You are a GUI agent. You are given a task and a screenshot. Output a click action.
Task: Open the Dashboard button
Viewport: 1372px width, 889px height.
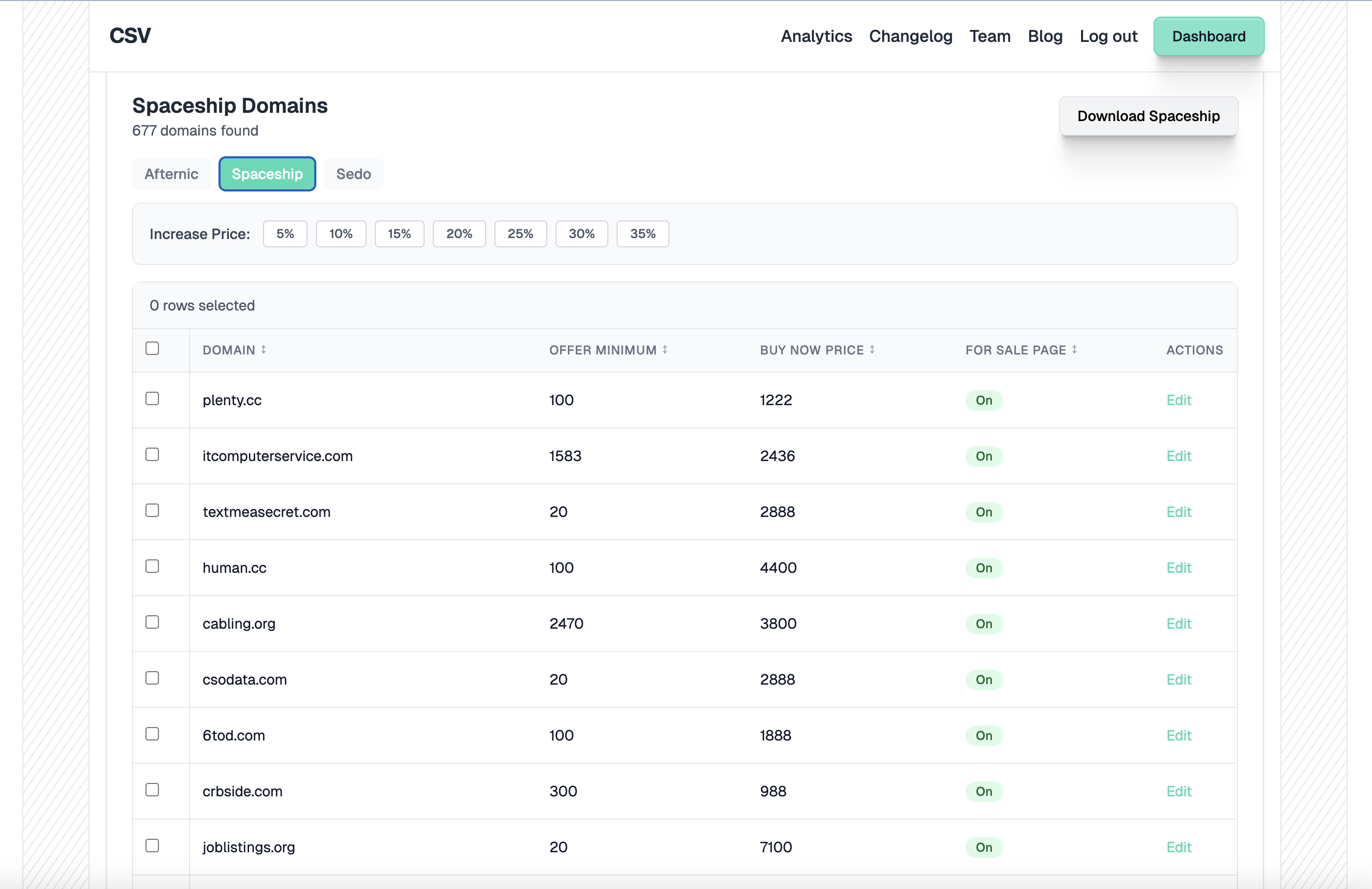click(x=1209, y=36)
